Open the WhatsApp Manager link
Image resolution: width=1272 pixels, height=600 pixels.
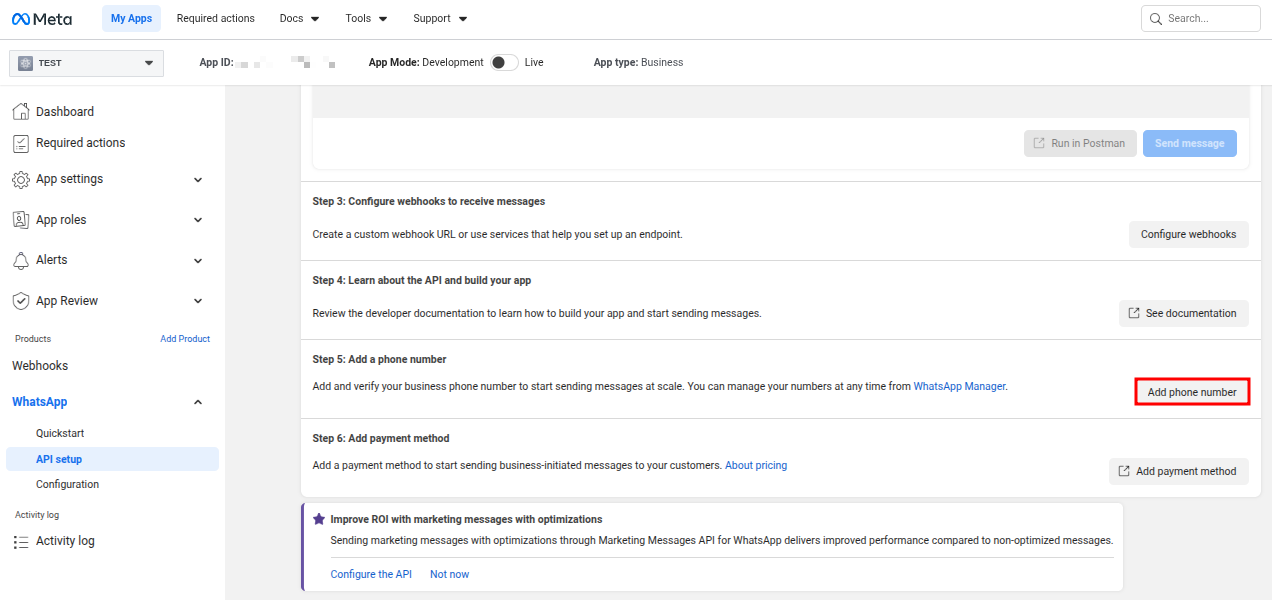coord(959,386)
